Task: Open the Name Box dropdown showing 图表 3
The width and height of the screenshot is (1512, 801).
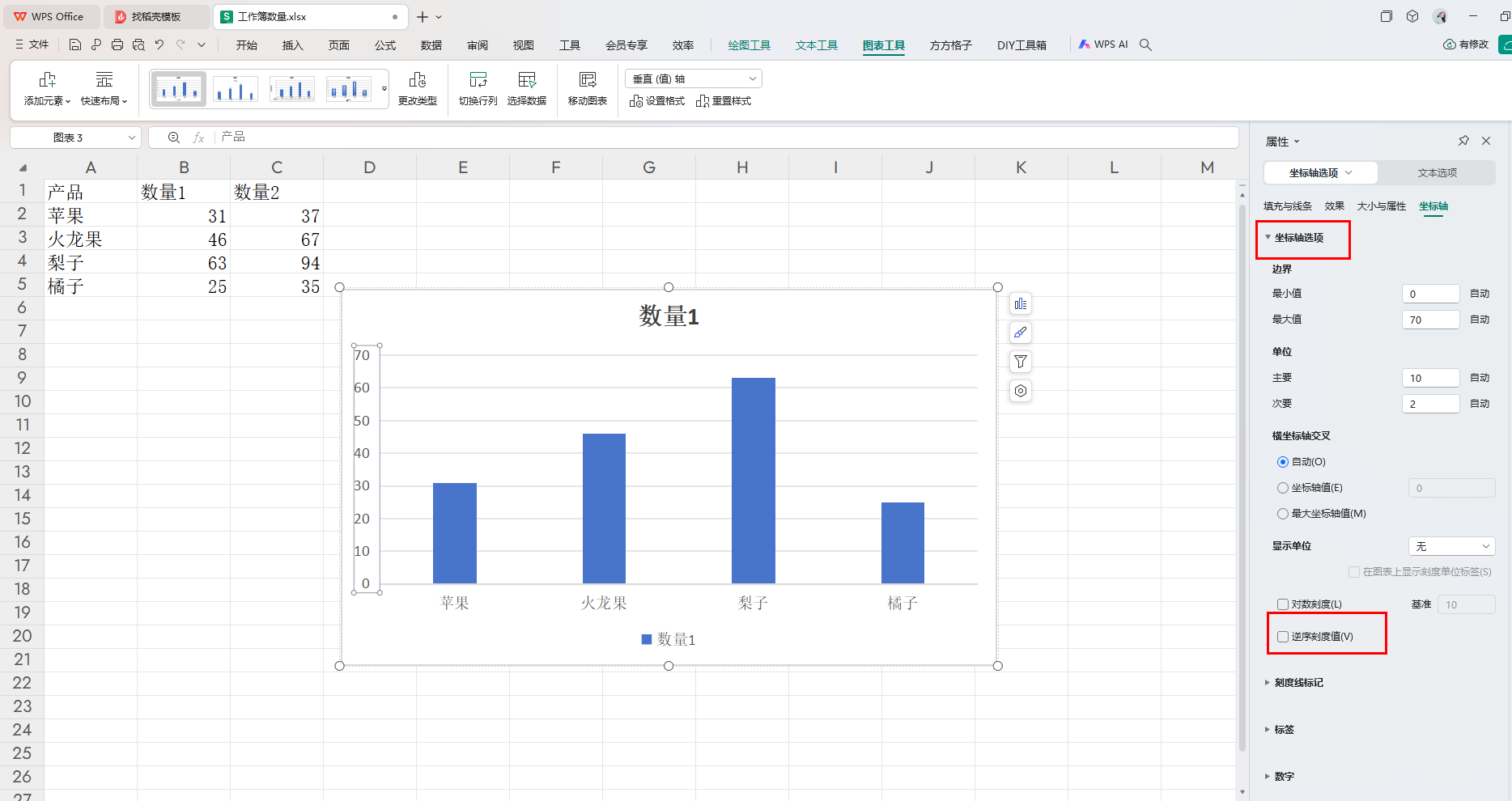Action: tap(132, 138)
